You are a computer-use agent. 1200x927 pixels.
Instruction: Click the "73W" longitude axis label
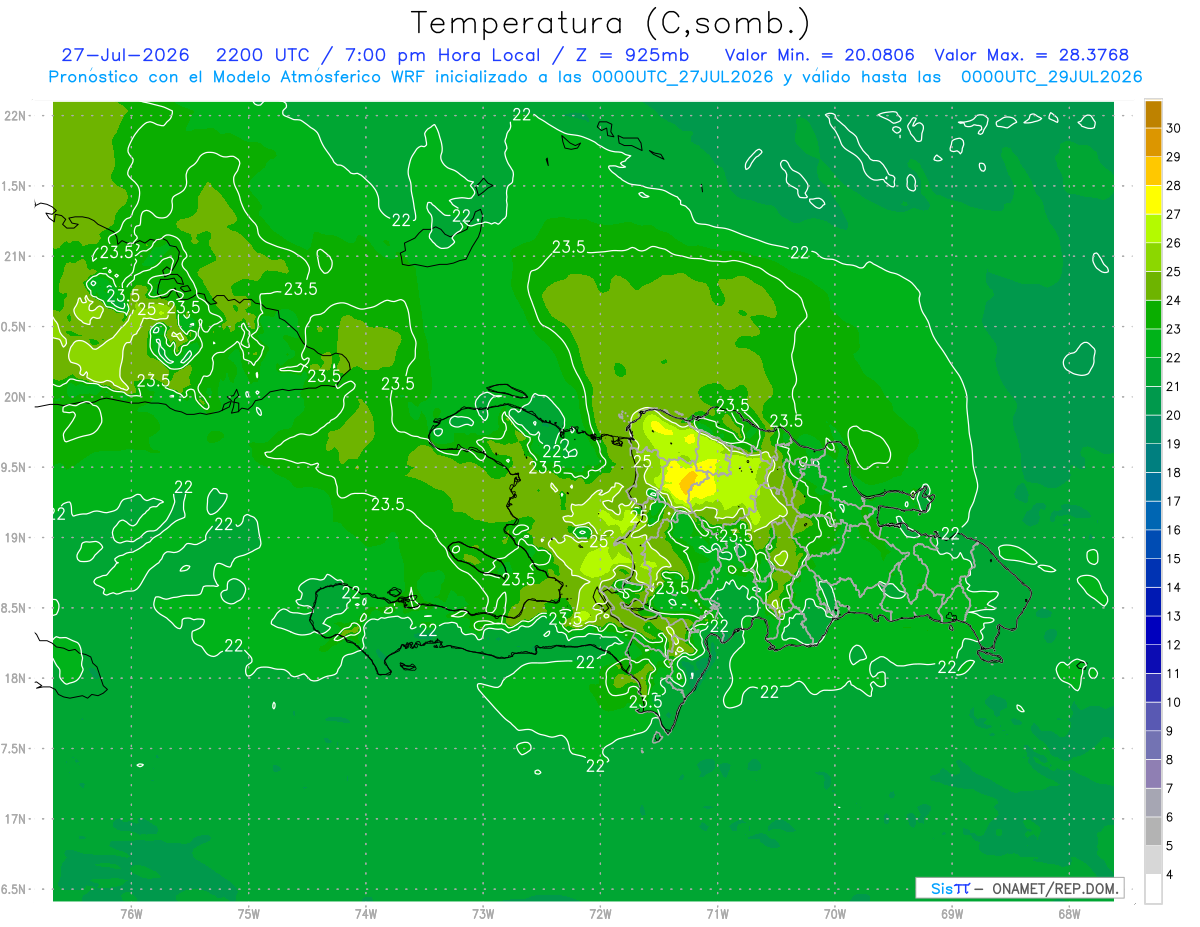[483, 913]
